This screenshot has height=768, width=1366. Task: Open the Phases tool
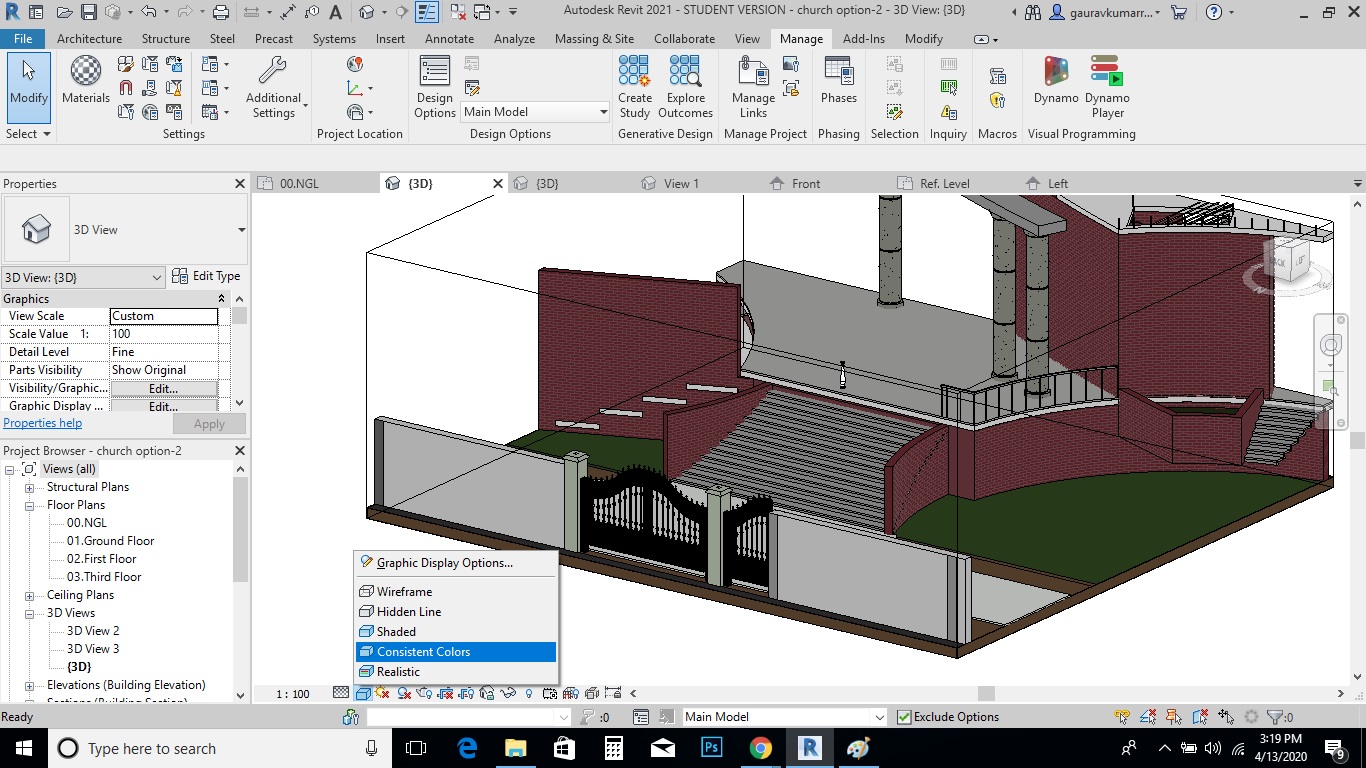[838, 80]
